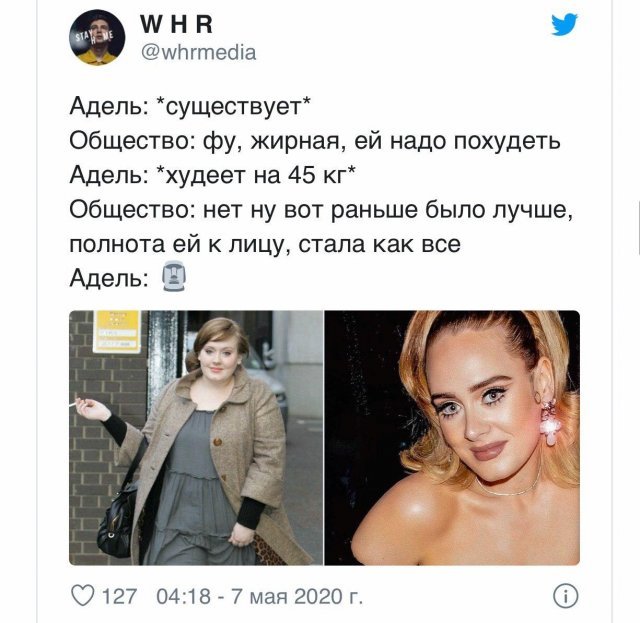Click the line 'нет ну вот раньше было лучше'

coord(321,210)
